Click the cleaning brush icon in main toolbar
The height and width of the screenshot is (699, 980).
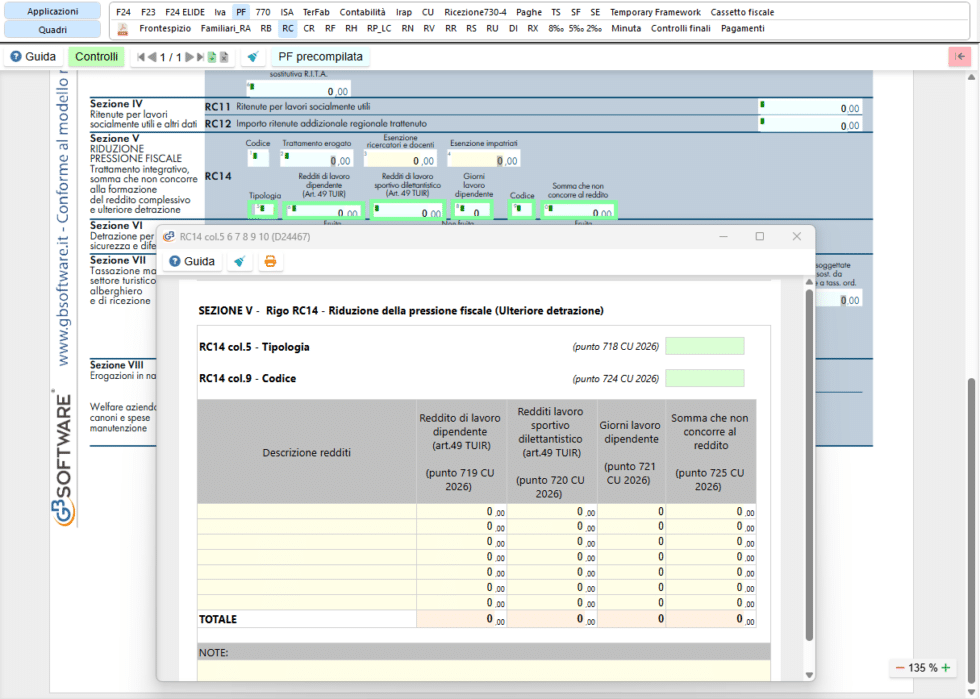pos(252,57)
